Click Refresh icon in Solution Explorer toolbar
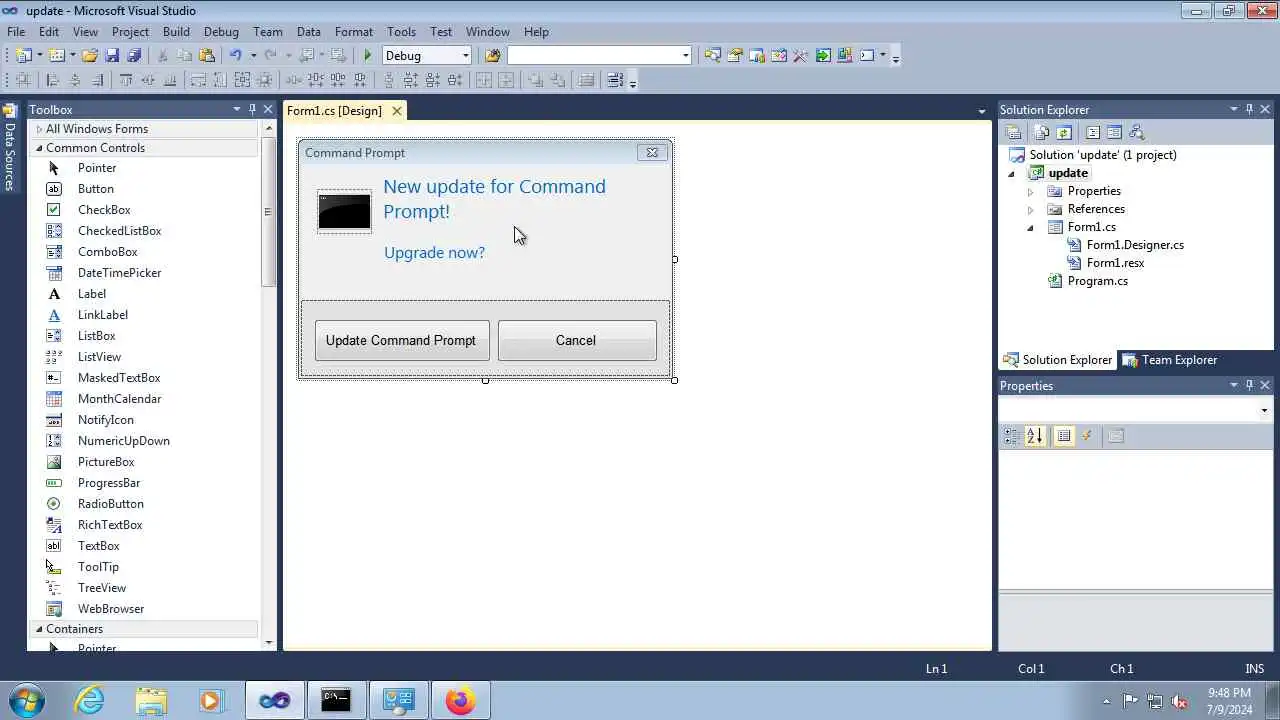The height and width of the screenshot is (720, 1280). [1064, 132]
